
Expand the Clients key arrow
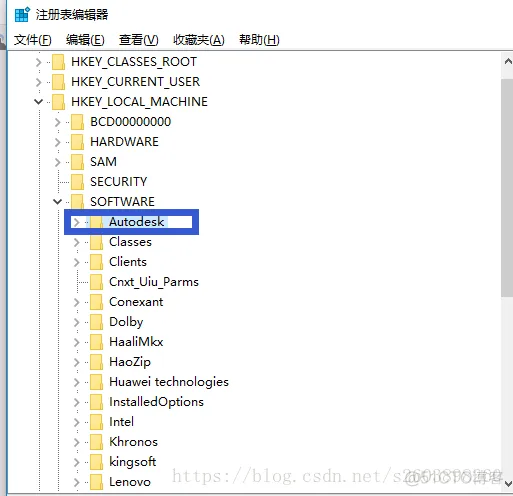[76, 262]
